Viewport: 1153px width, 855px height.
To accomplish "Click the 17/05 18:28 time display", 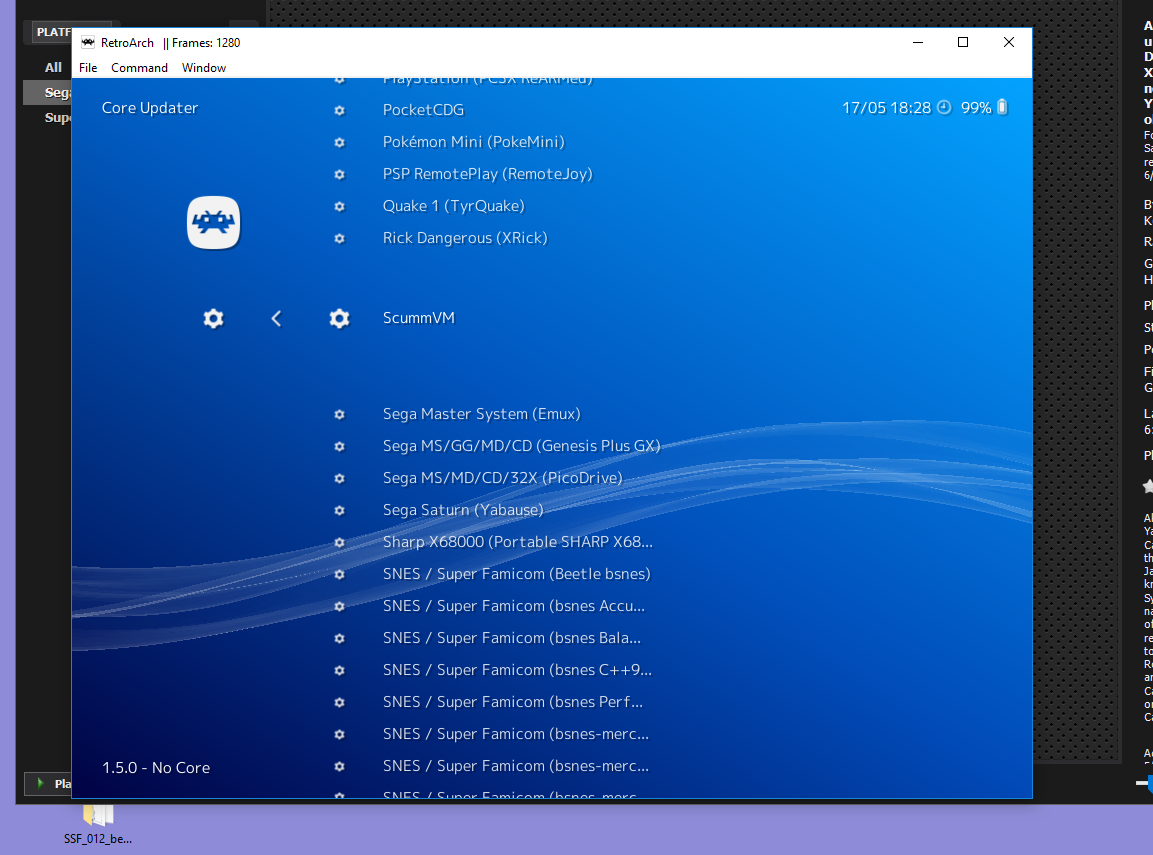I will (x=886, y=108).
